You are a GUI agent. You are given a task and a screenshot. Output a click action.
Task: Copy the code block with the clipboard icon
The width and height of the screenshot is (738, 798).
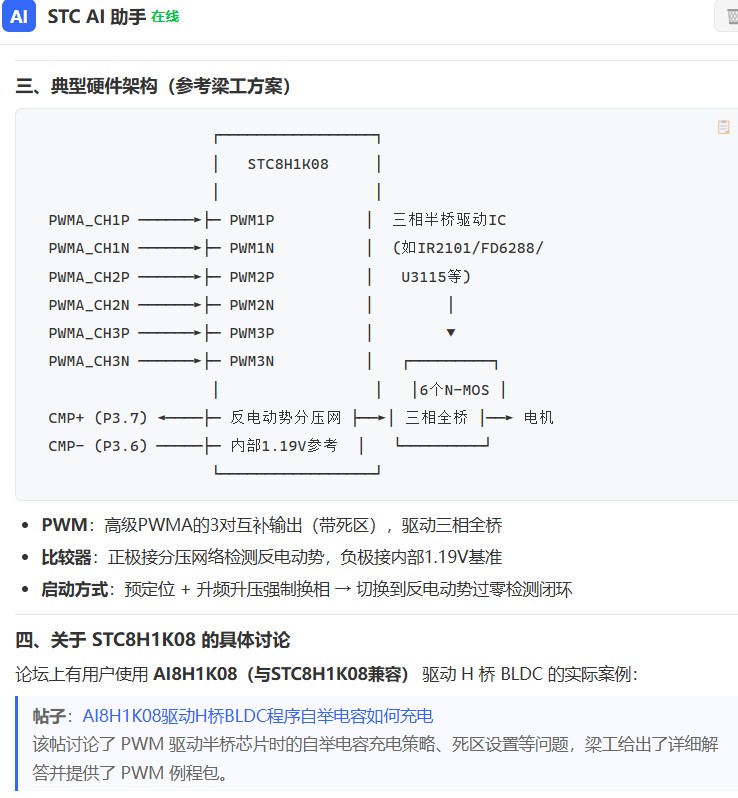(x=723, y=127)
